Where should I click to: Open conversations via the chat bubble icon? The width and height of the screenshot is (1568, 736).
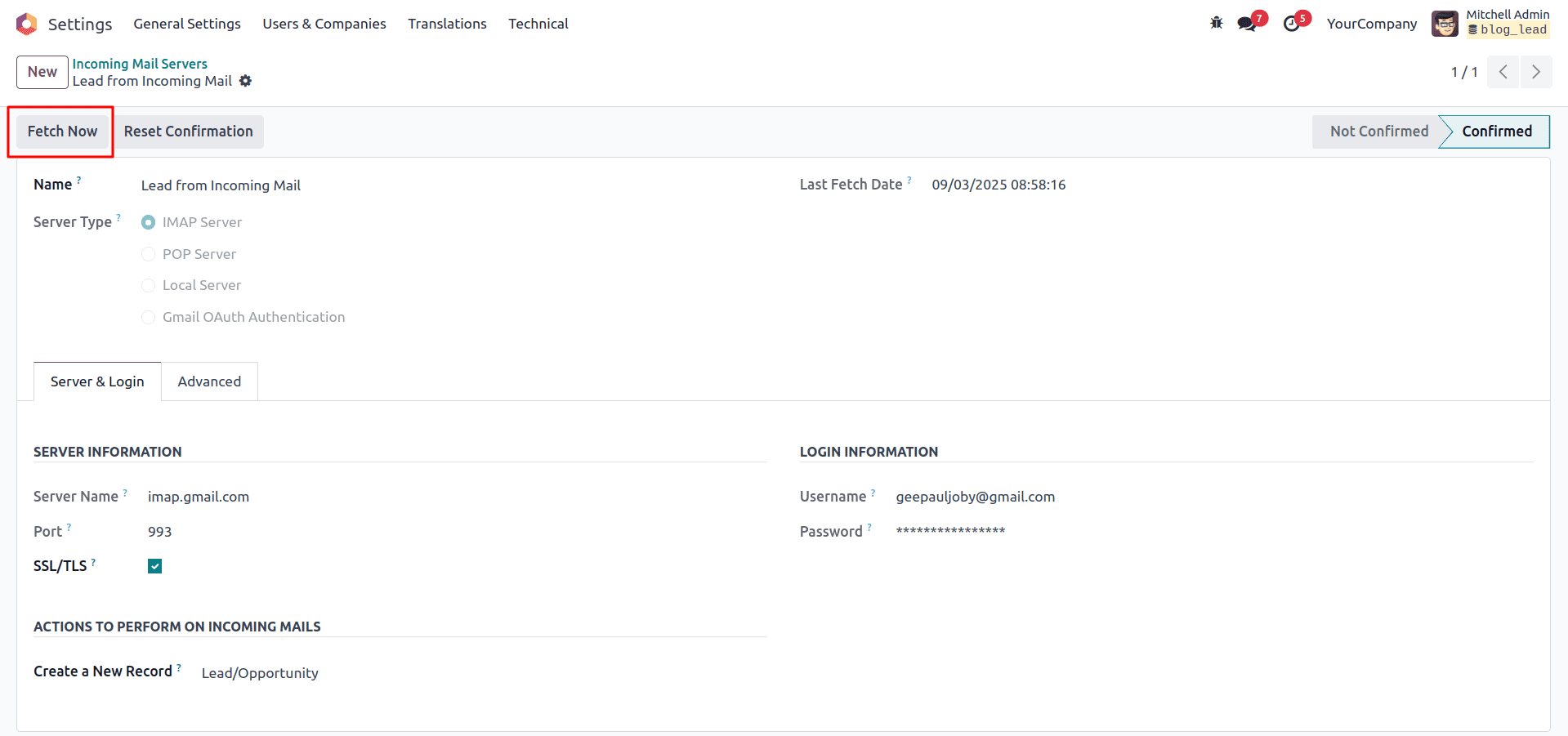coord(1246,23)
